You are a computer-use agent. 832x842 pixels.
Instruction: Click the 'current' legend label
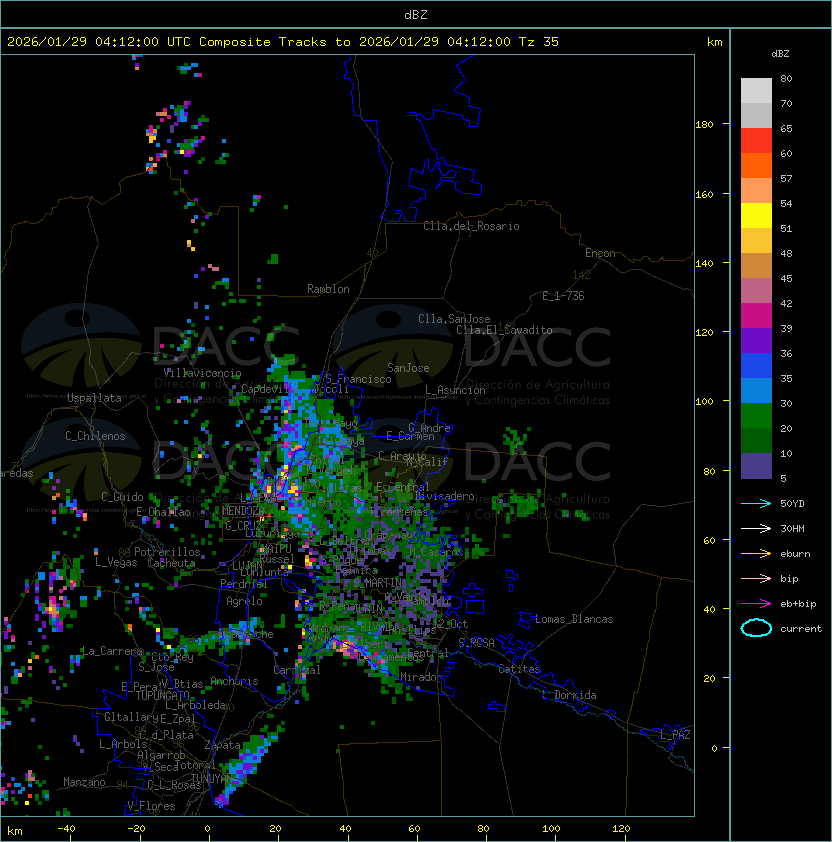[x=801, y=629]
